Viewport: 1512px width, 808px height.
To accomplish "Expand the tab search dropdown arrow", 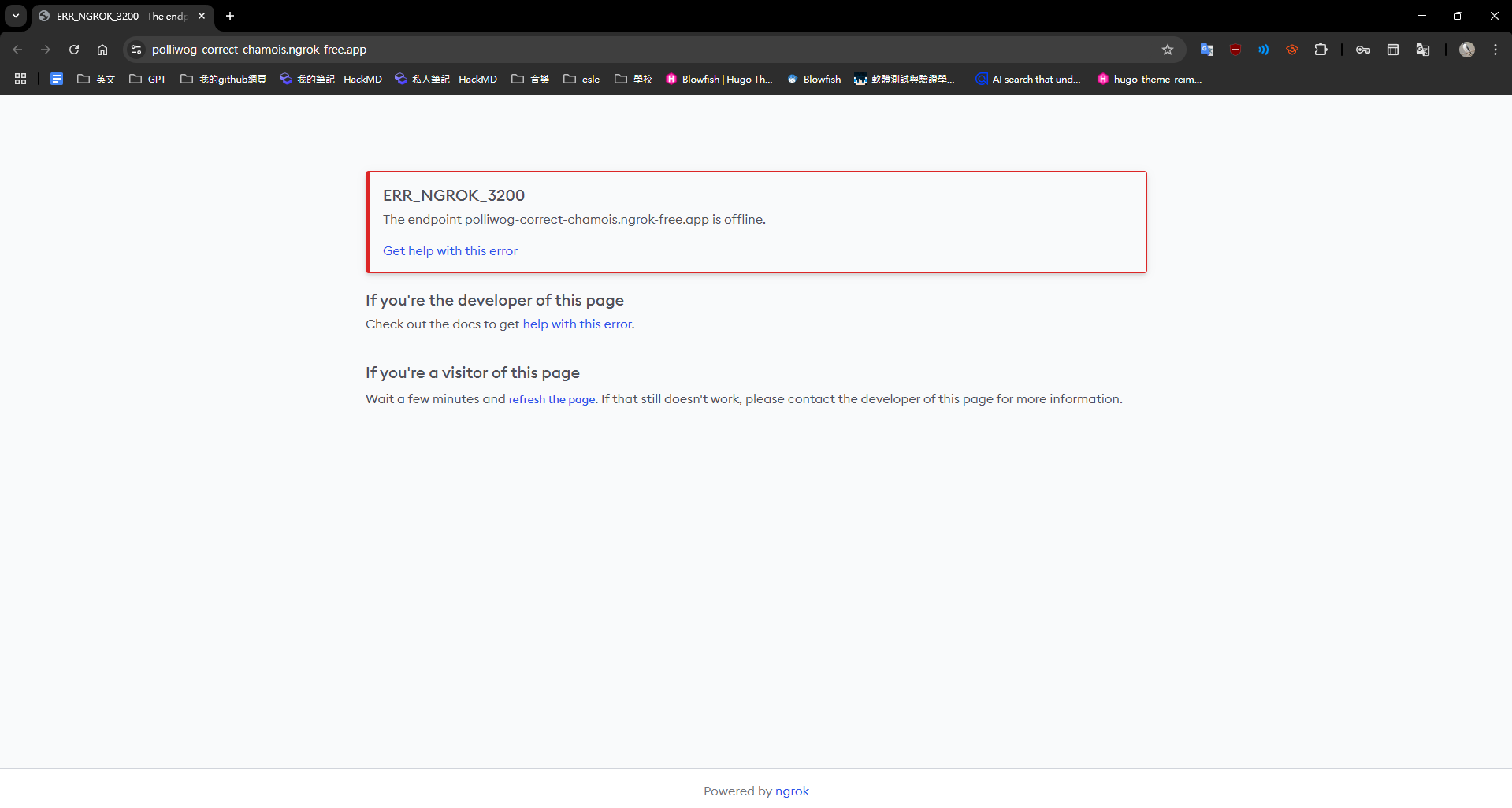I will point(16,16).
